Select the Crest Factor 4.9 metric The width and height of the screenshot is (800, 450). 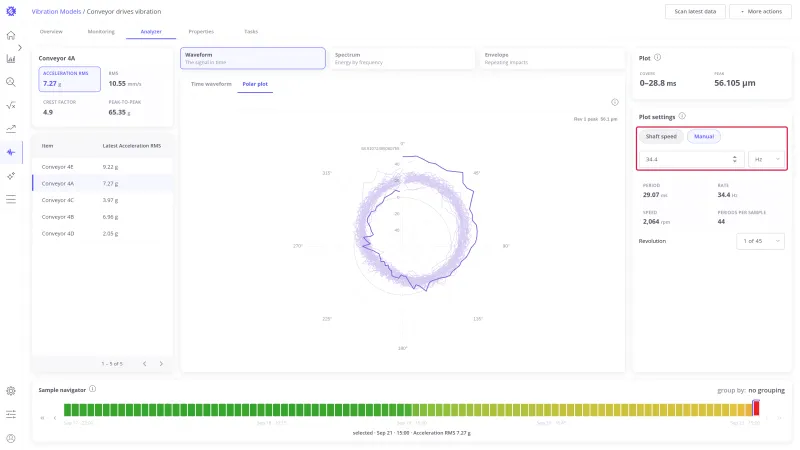pyautogui.click(x=60, y=108)
